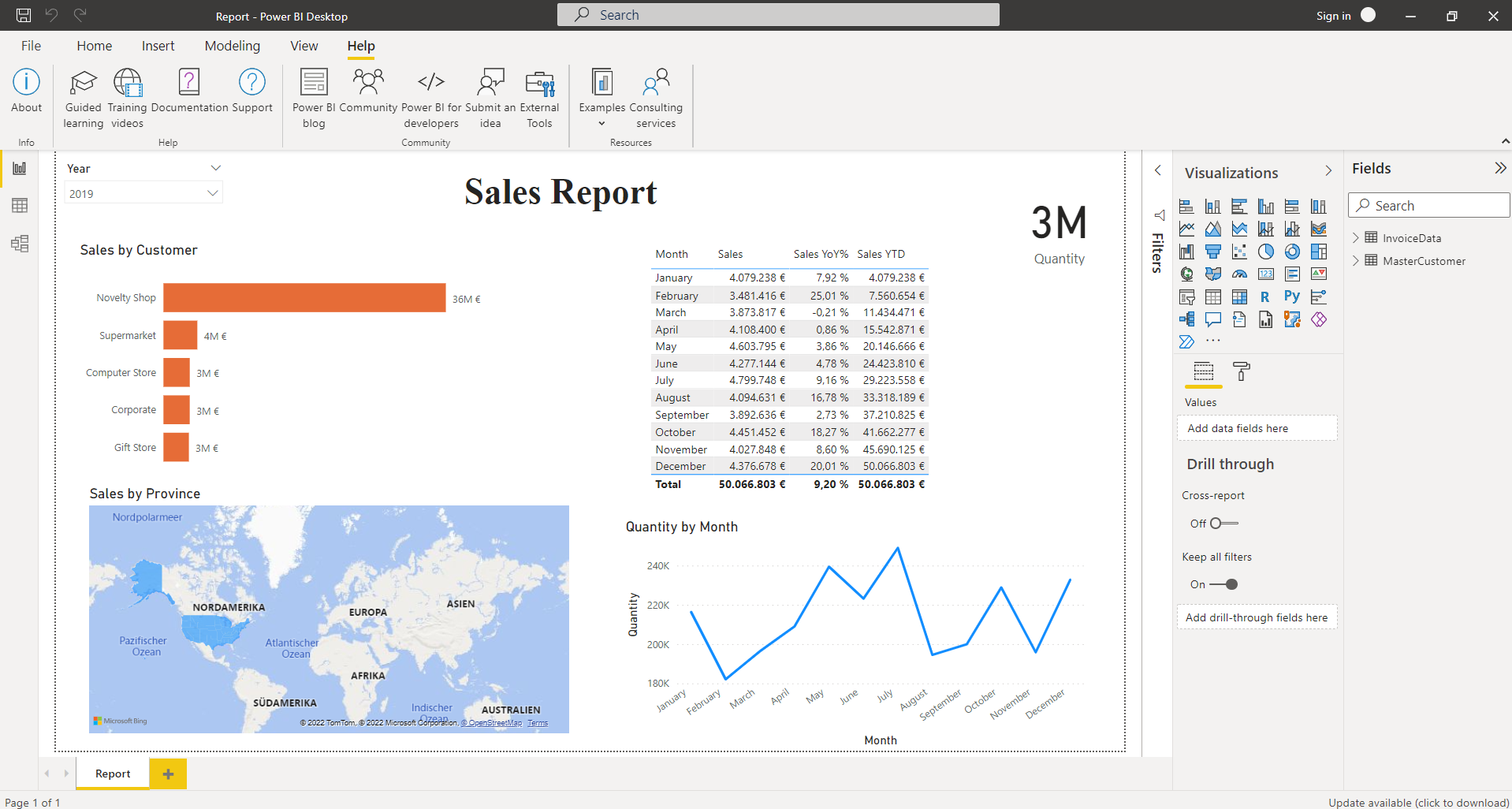The height and width of the screenshot is (809, 1512).
Task: Insert a Python visual
Action: [1292, 297]
